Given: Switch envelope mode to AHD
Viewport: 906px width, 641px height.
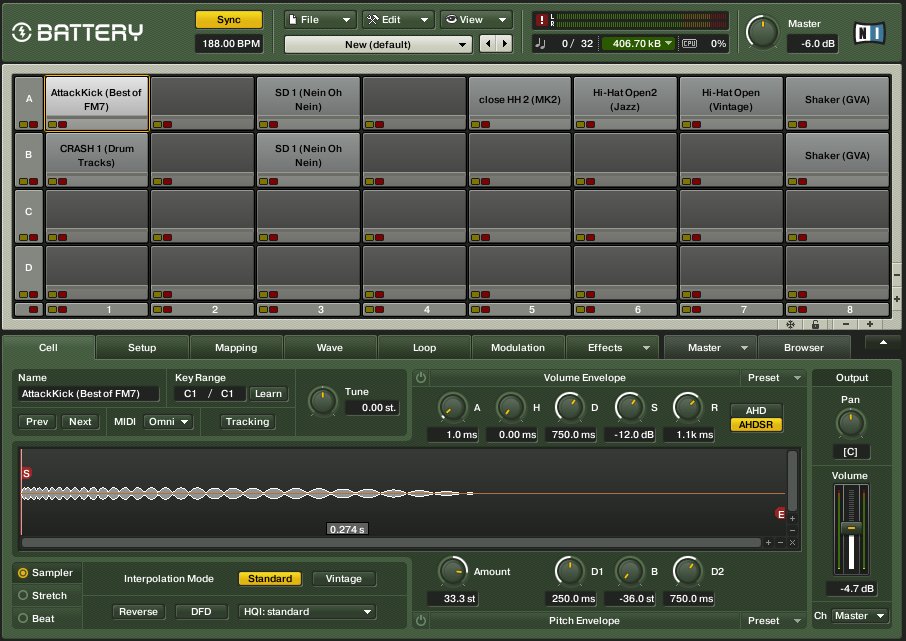Looking at the screenshot, I should pyautogui.click(x=756, y=410).
